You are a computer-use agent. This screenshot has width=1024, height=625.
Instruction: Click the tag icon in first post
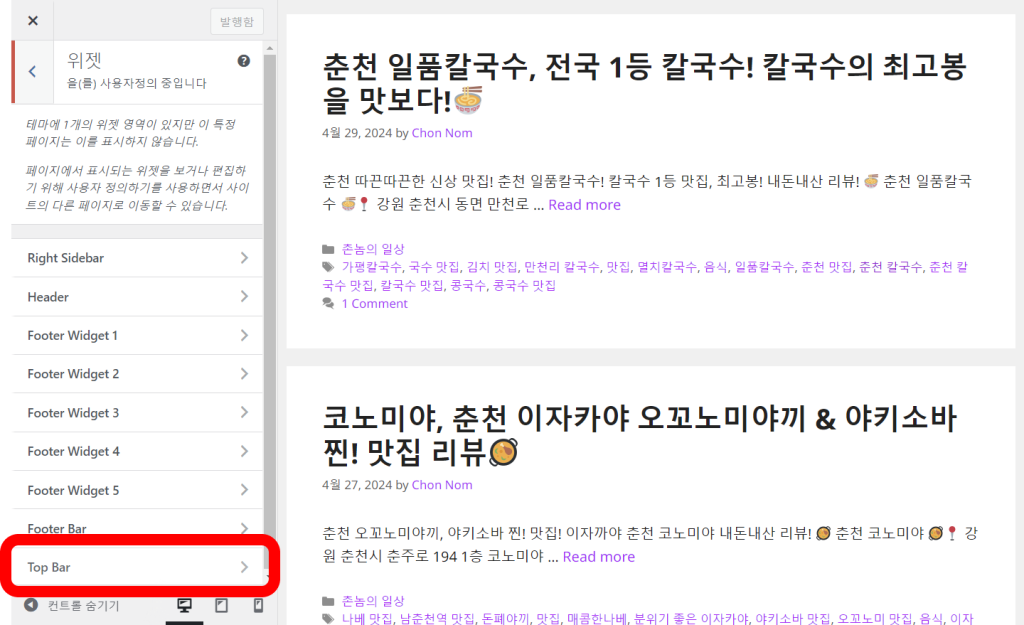click(x=328, y=266)
